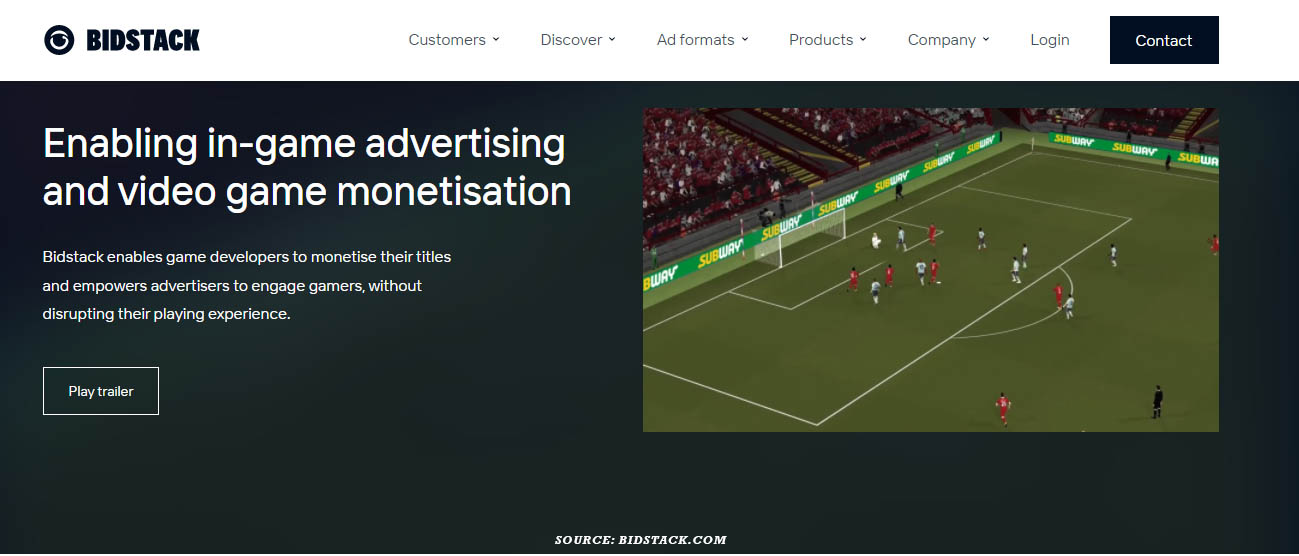Expand the Ad formats chevron arrow

(x=744, y=40)
